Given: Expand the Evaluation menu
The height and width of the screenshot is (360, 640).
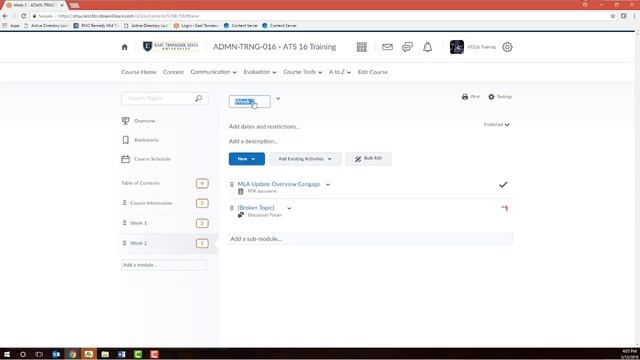Looking at the screenshot, I should [x=260, y=72].
